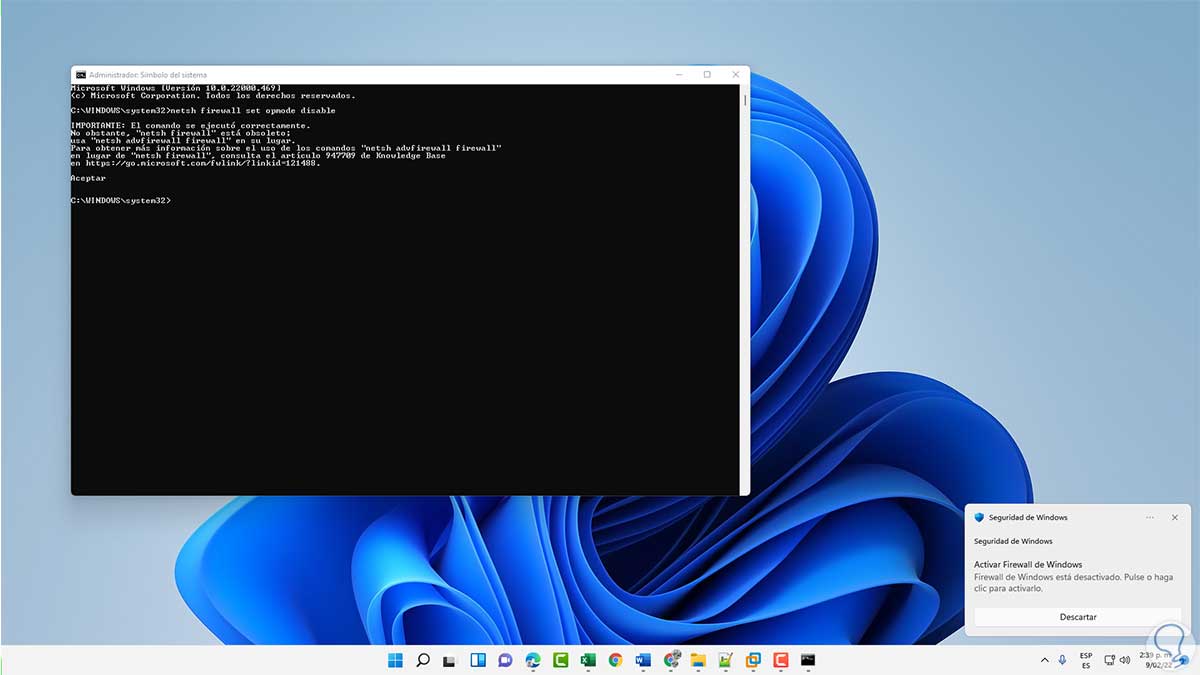The height and width of the screenshot is (675, 1200).
Task: Open Command Prompt title bar system icon
Action: [x=80, y=74]
